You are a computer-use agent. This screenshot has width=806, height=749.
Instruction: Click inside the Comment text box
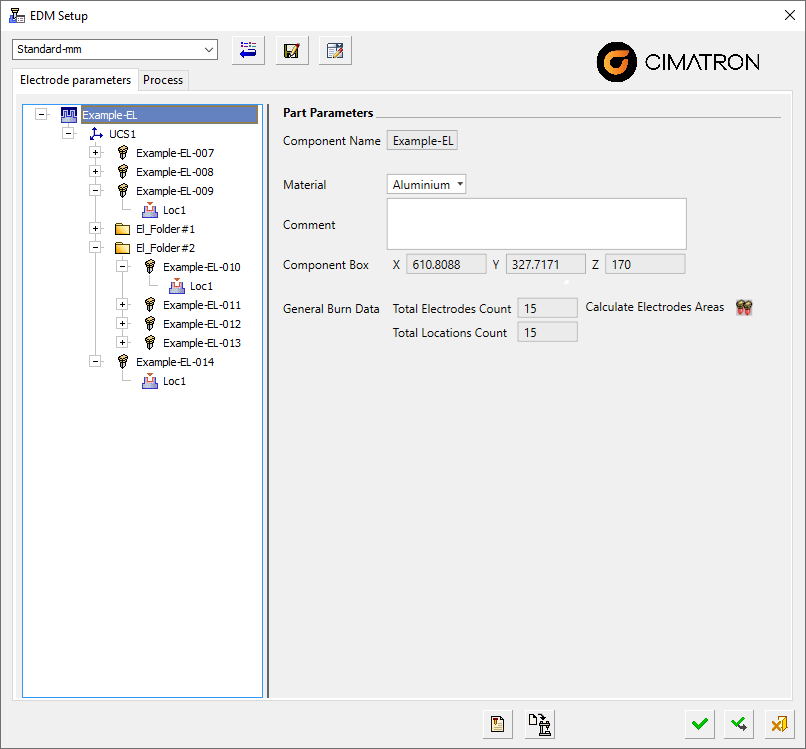[536, 223]
